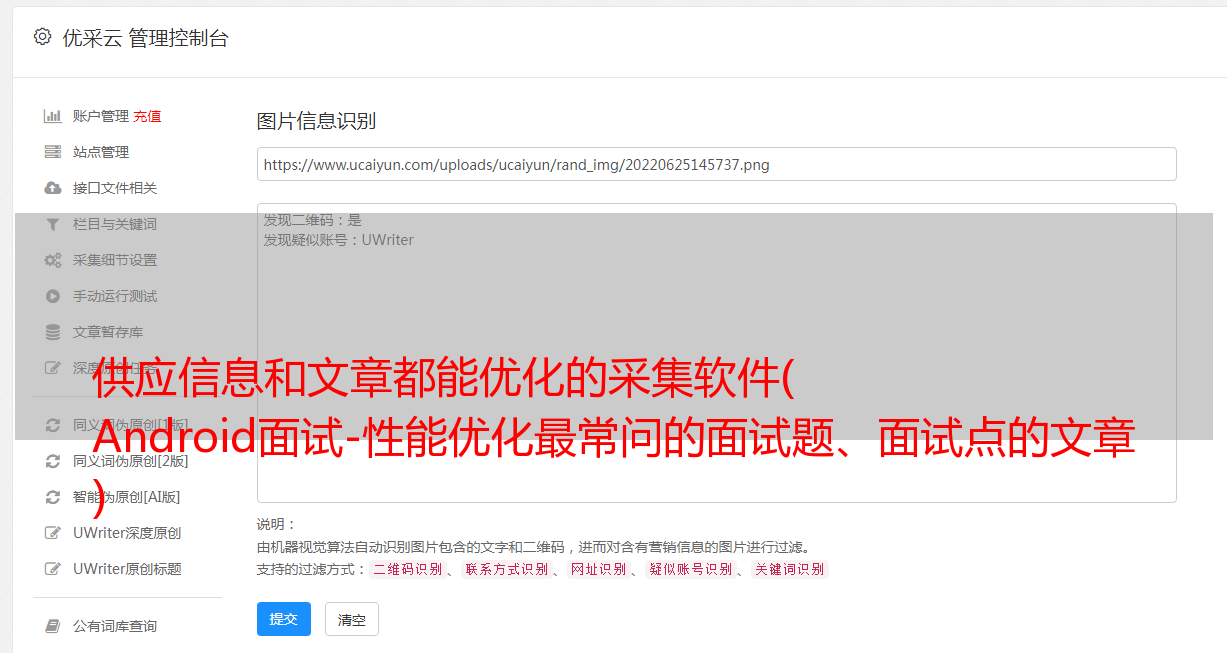Click the book icon for 公有词库查询
Image resolution: width=1227 pixels, height=653 pixels.
(x=53, y=626)
